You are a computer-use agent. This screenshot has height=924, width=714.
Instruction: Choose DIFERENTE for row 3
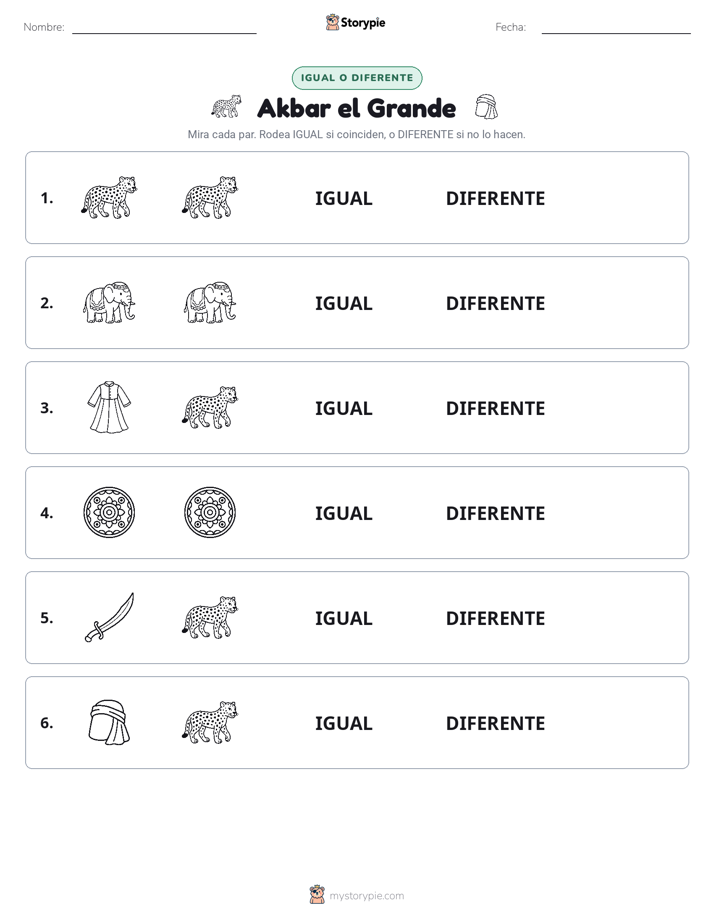pos(495,408)
